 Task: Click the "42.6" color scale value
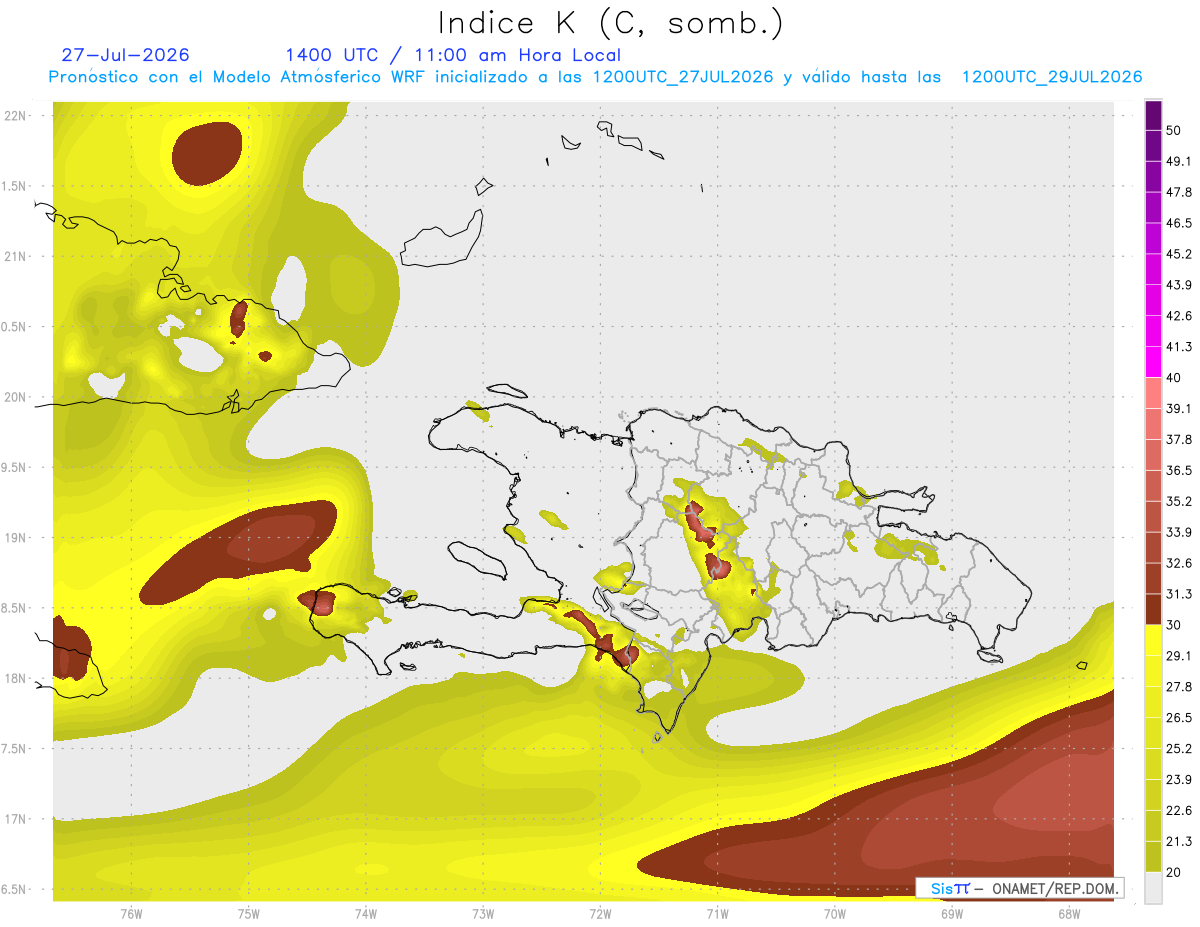click(1179, 316)
